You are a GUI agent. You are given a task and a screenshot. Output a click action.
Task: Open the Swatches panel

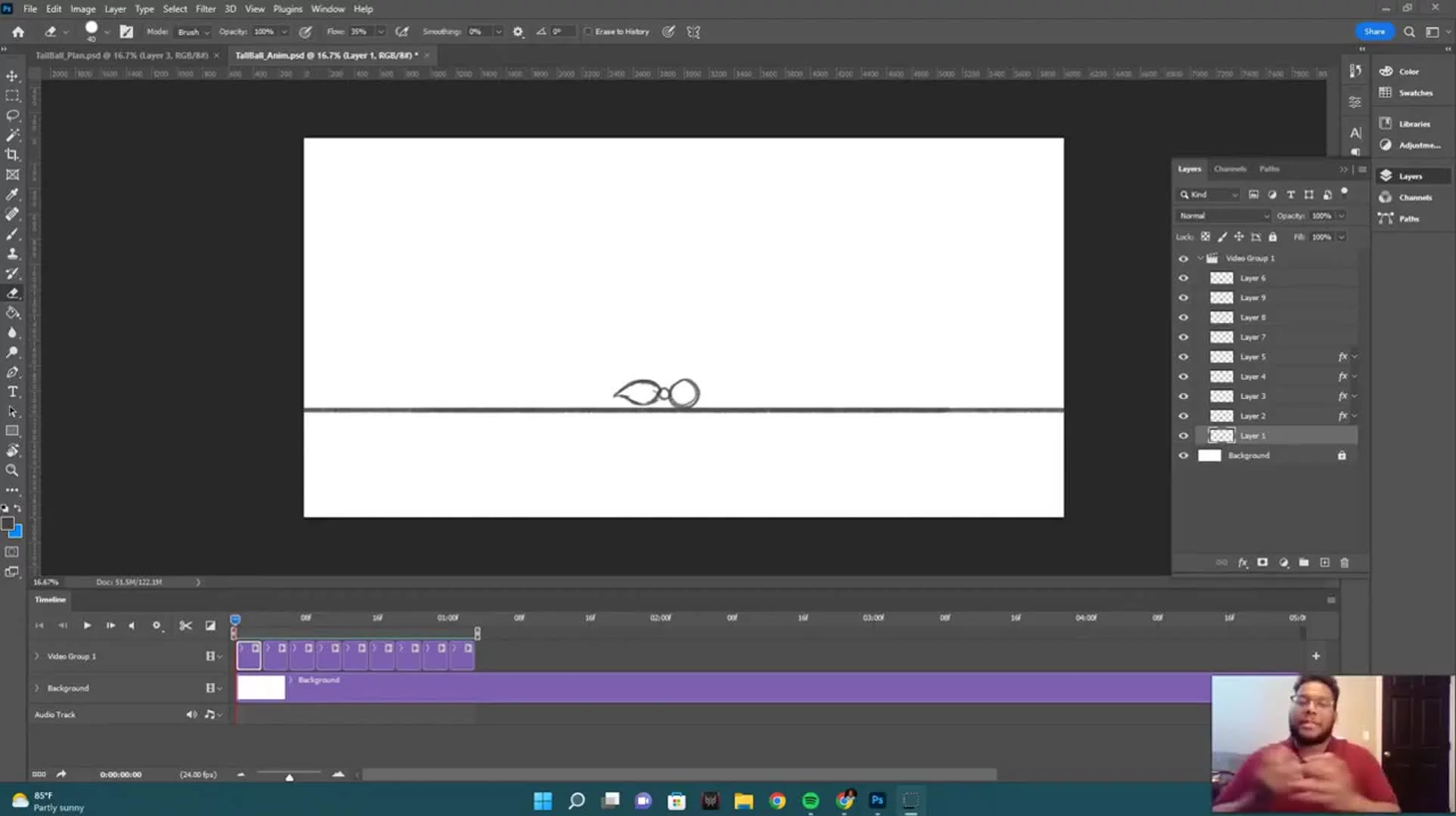point(1414,93)
